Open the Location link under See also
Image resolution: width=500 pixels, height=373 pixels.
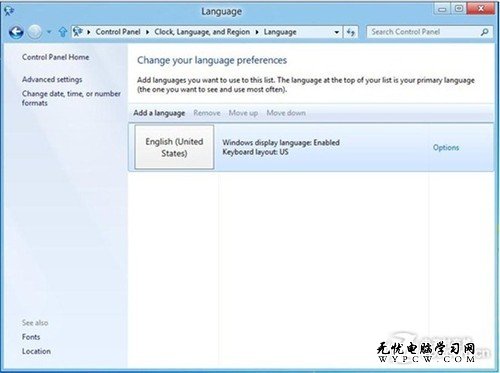[36, 351]
